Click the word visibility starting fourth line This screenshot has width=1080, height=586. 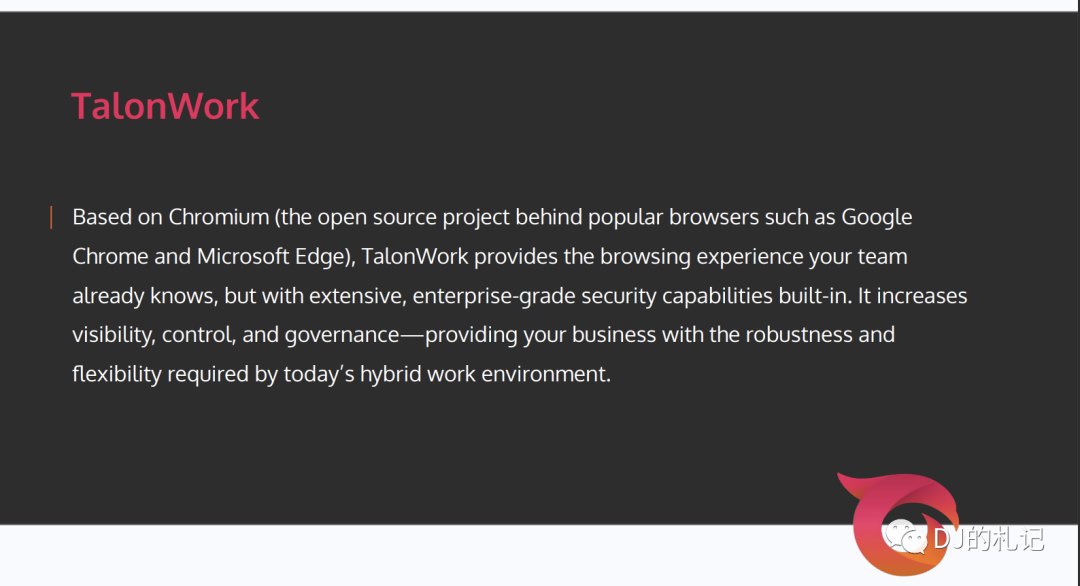pyautogui.click(x=114, y=335)
